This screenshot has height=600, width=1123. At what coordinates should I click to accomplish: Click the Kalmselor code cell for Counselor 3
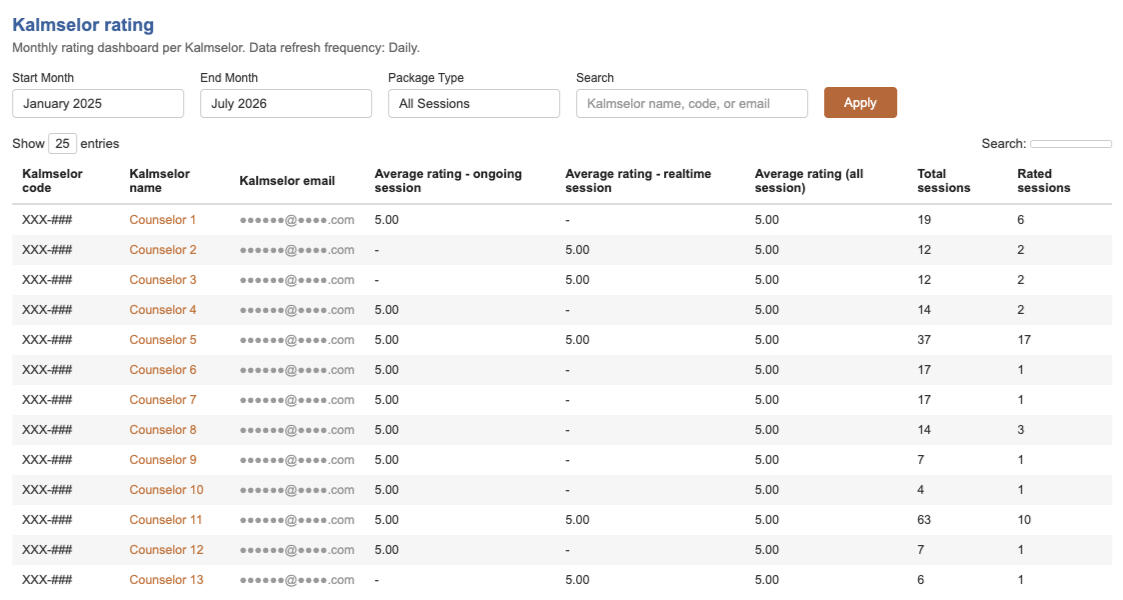pyautogui.click(x=47, y=280)
